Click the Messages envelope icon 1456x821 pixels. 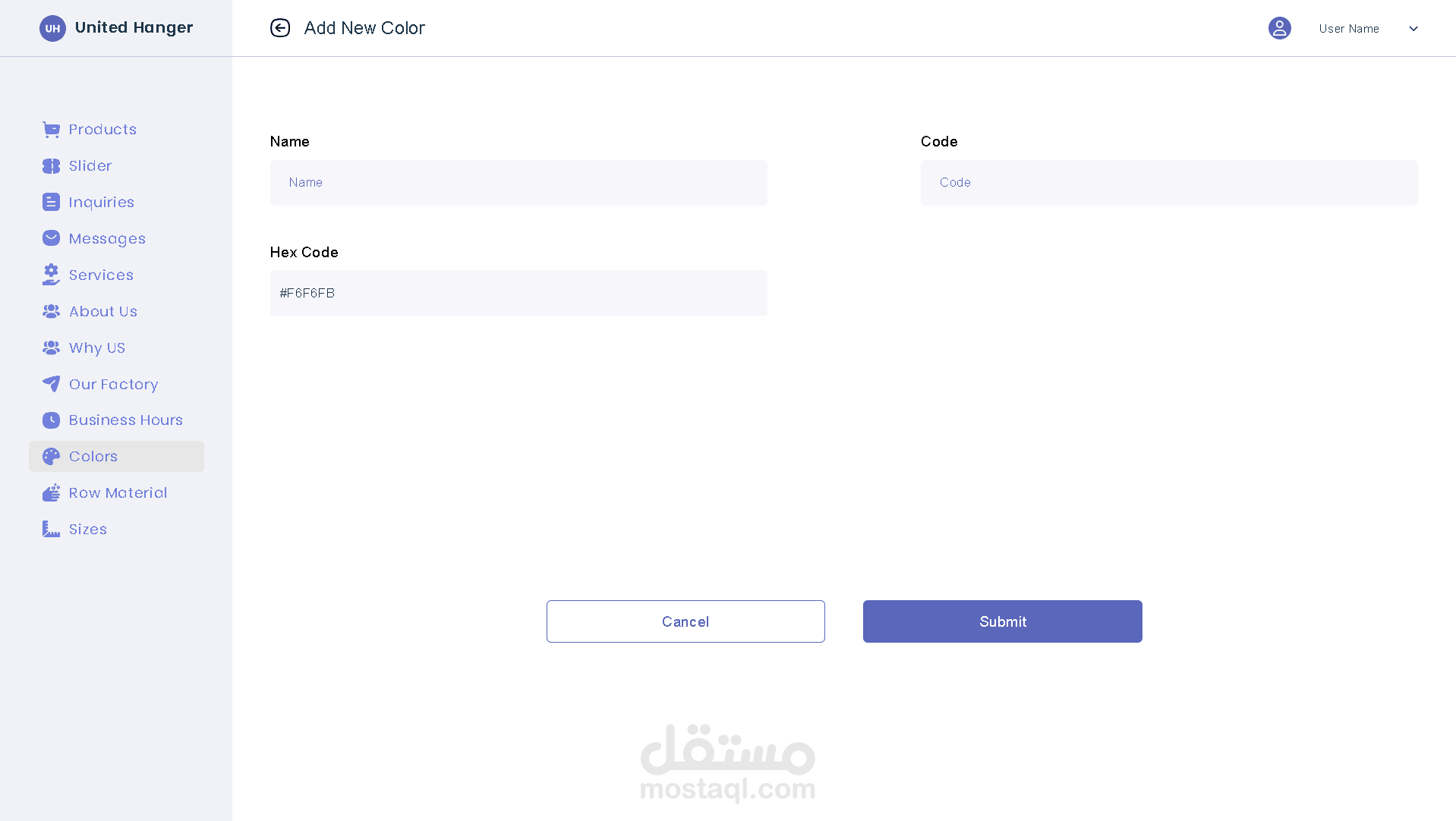point(51,238)
